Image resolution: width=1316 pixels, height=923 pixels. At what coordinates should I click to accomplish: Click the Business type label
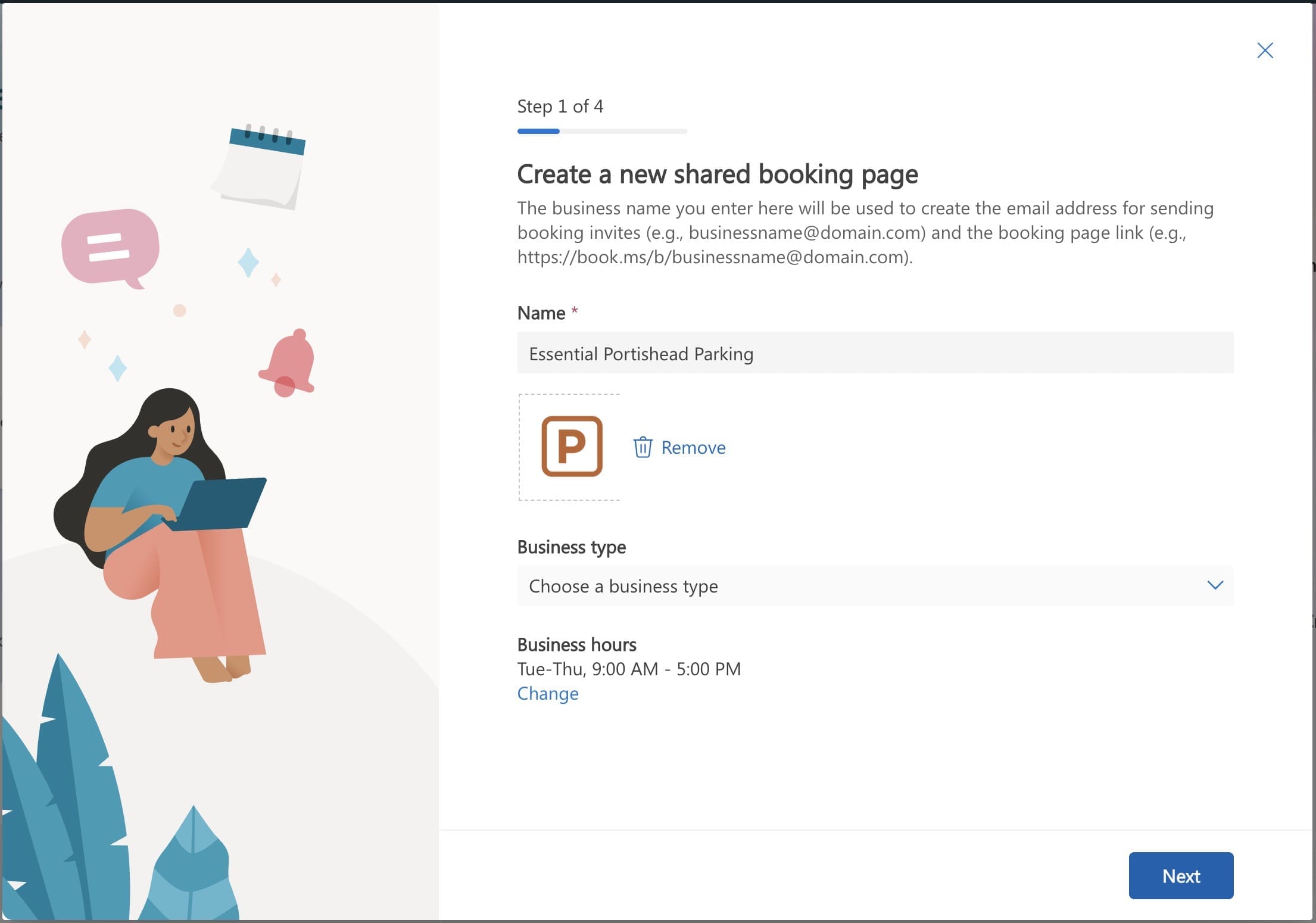571,547
